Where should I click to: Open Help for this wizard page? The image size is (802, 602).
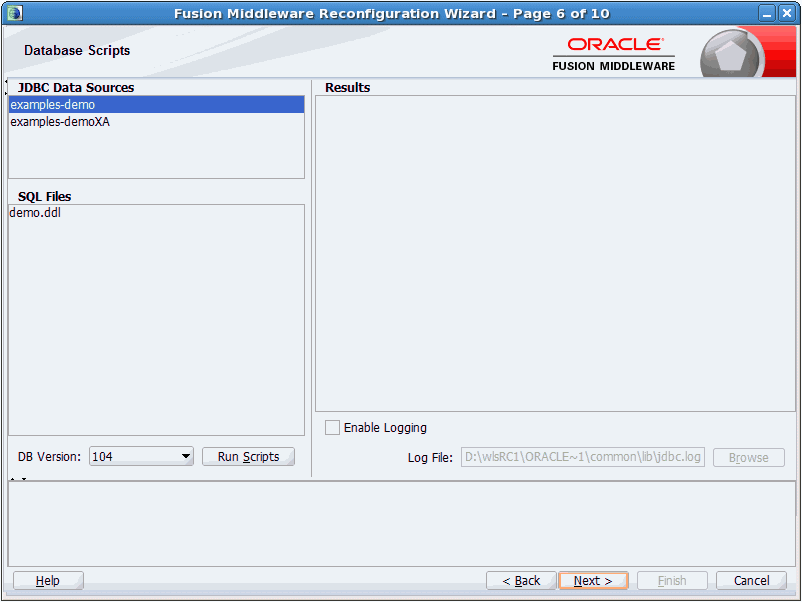tap(48, 581)
